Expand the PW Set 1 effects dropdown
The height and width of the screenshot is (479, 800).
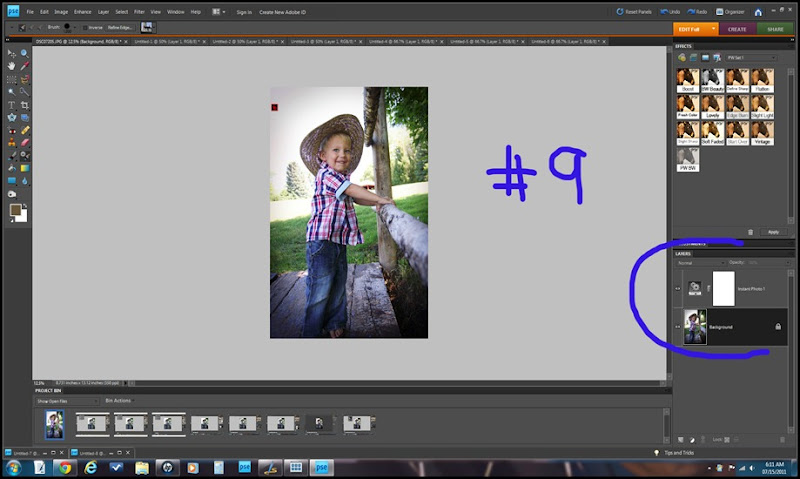tap(752, 57)
